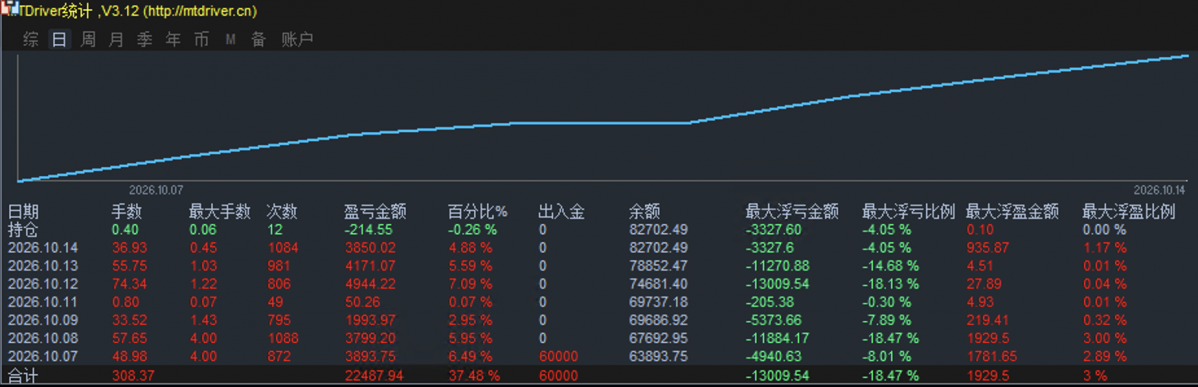Click the MTDriver app icon in title bar
The height and width of the screenshot is (387, 1198).
click(x=10, y=10)
